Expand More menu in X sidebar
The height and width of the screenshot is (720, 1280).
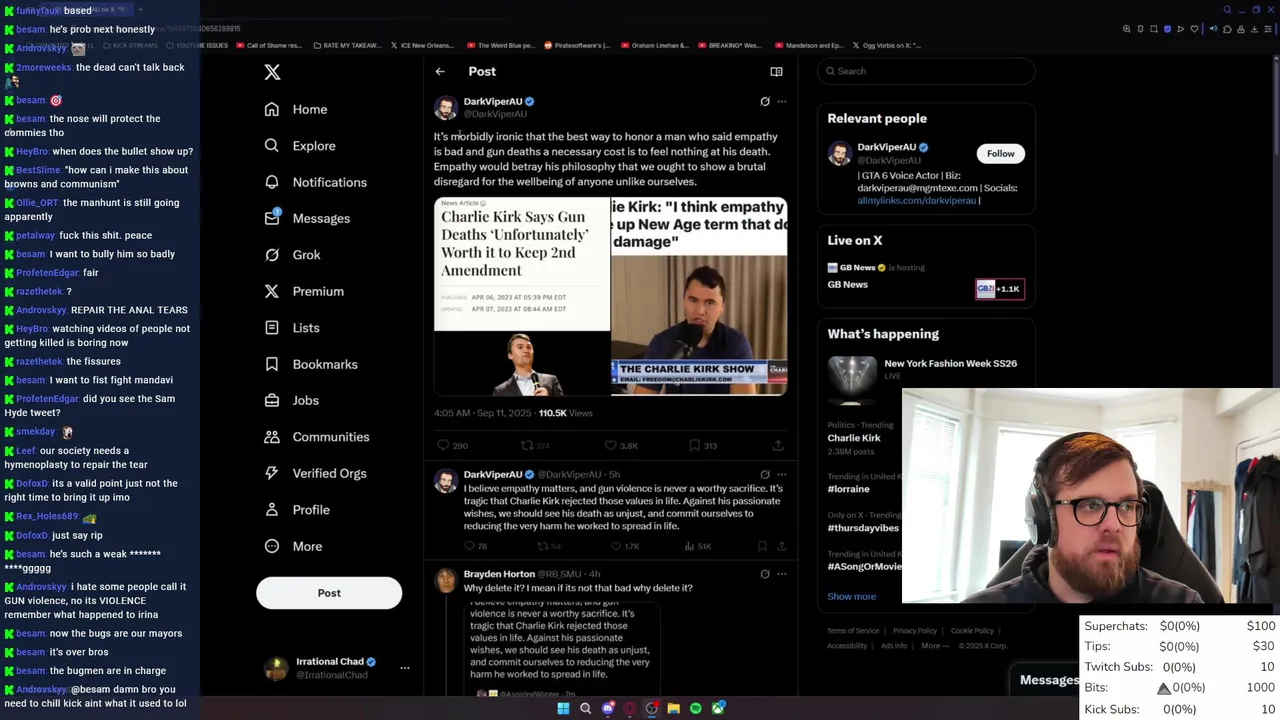point(294,547)
